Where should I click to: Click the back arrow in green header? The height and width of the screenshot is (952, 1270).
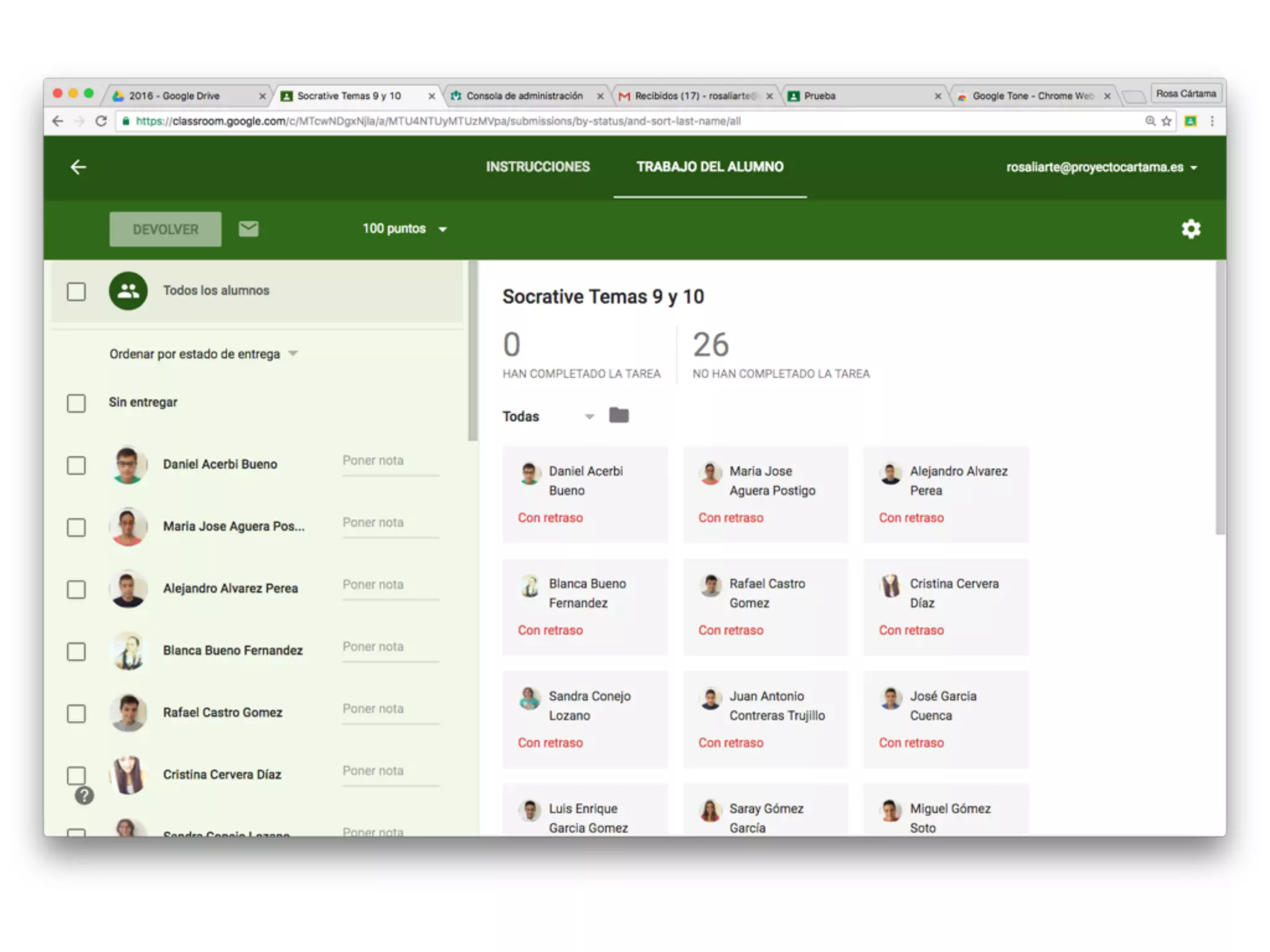click(78, 167)
